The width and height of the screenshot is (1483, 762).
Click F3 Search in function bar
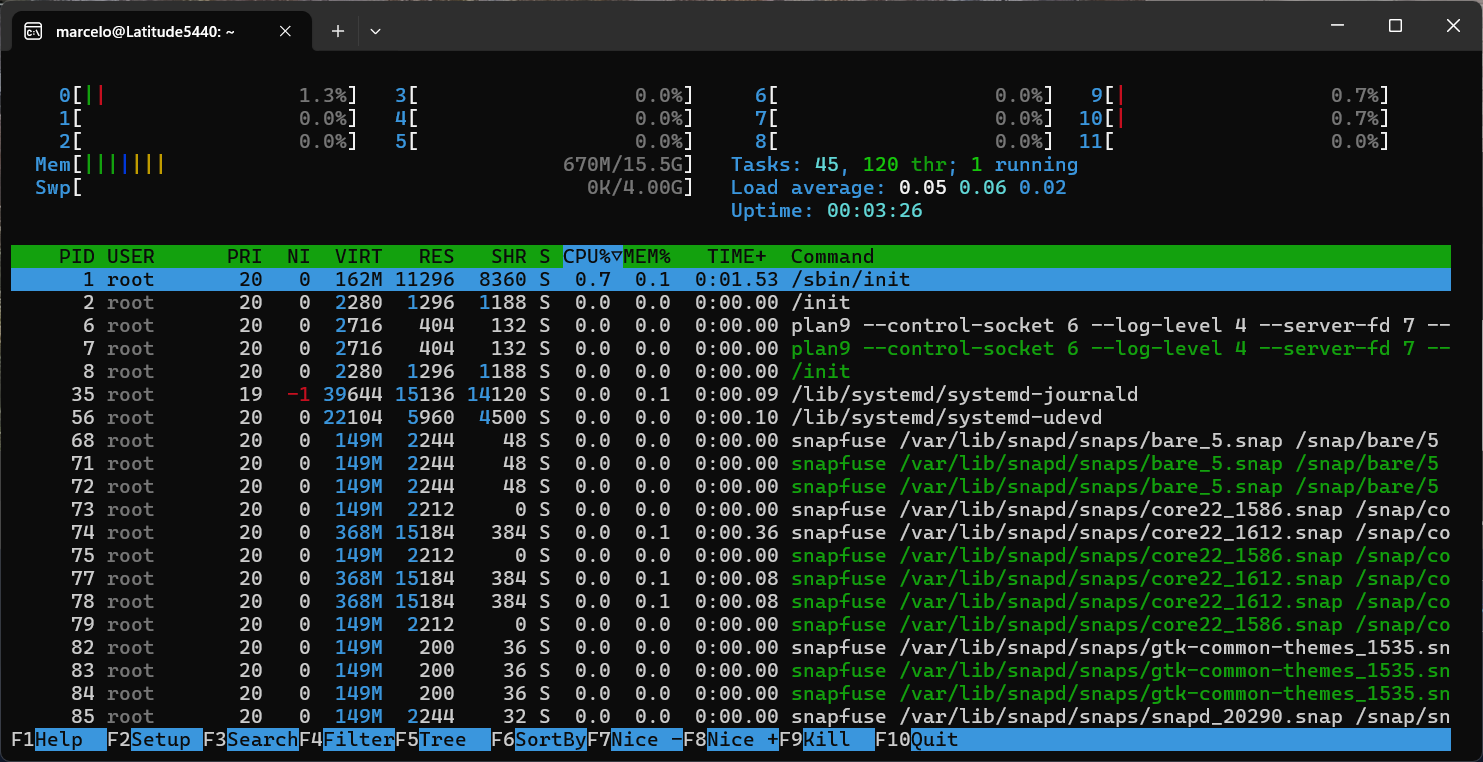pos(251,740)
